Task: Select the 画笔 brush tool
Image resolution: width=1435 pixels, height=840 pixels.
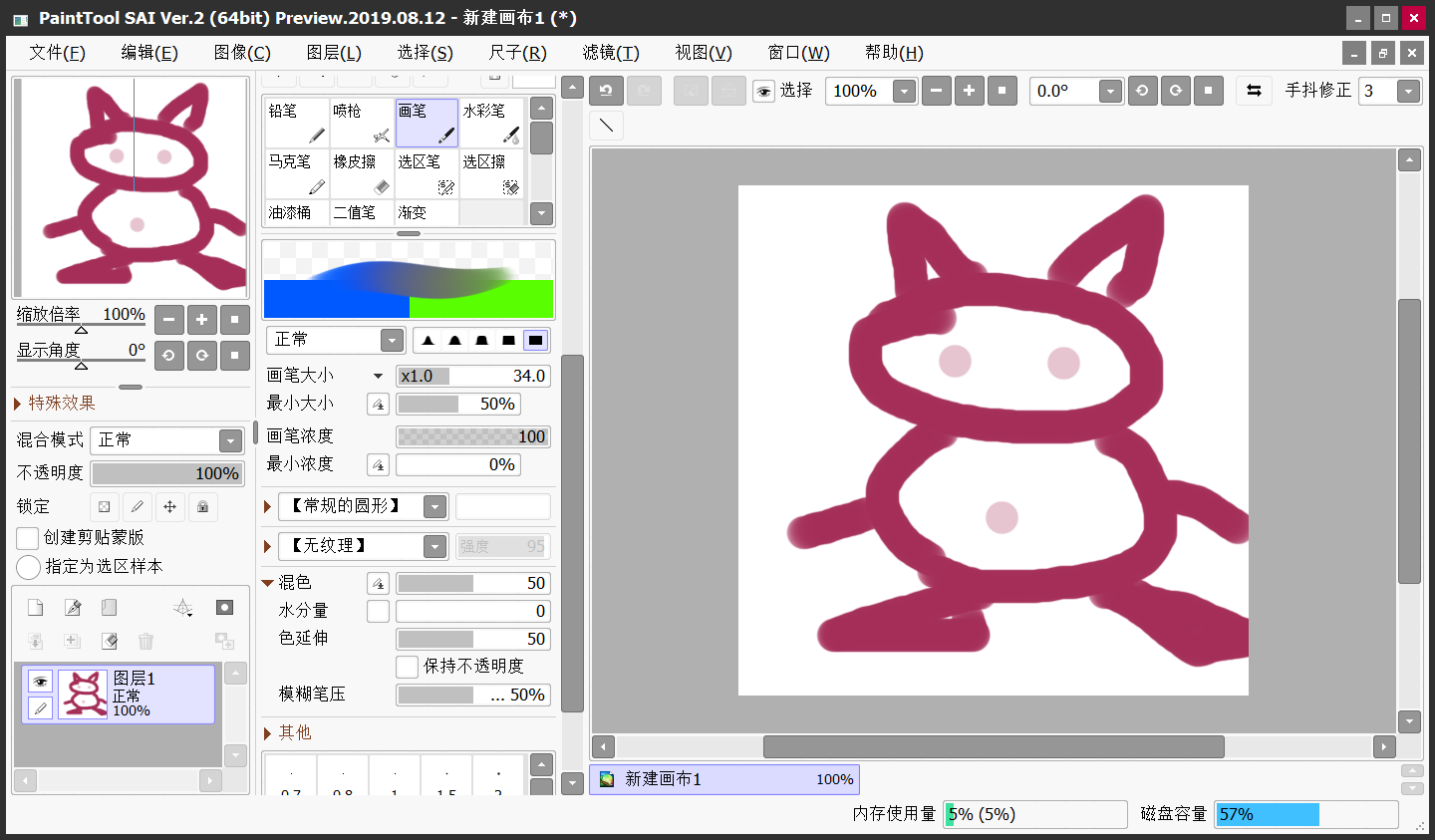Action: [x=427, y=123]
